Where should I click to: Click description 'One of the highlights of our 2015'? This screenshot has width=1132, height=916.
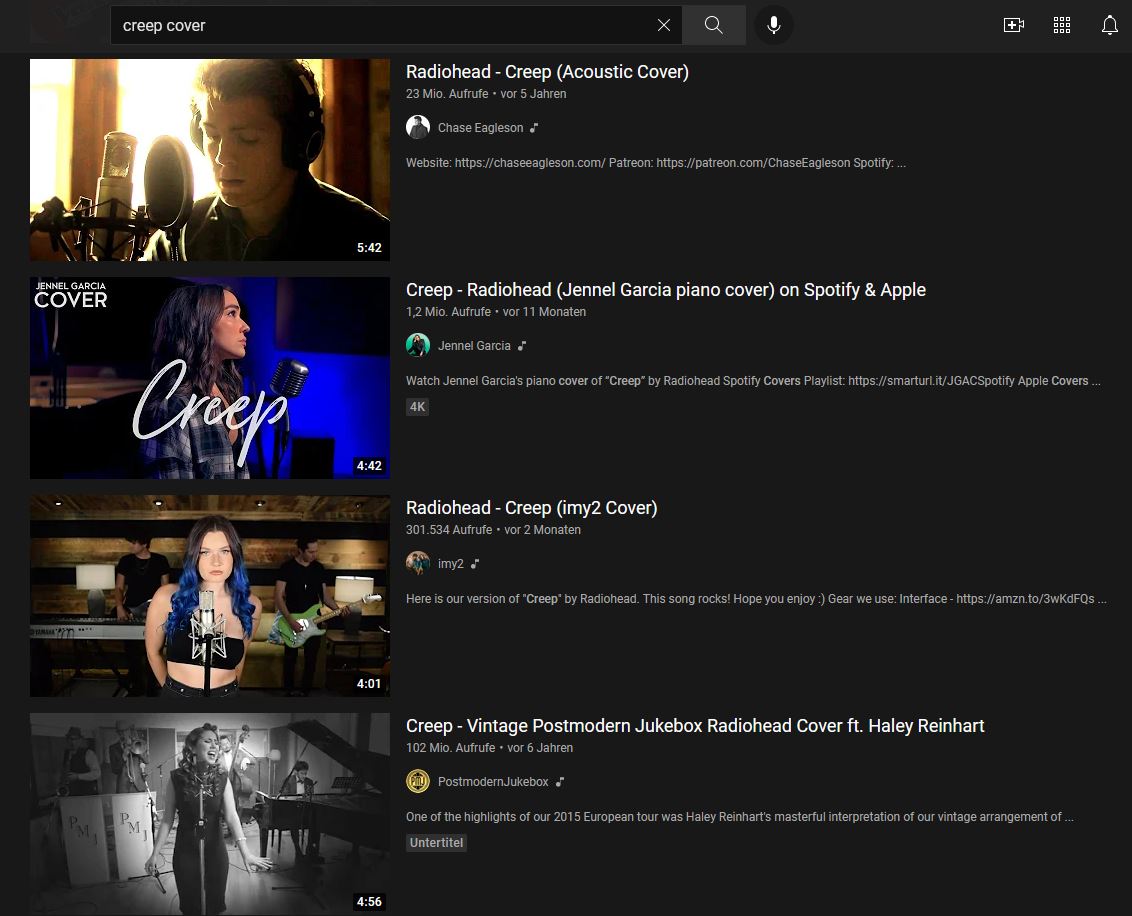pos(739,816)
